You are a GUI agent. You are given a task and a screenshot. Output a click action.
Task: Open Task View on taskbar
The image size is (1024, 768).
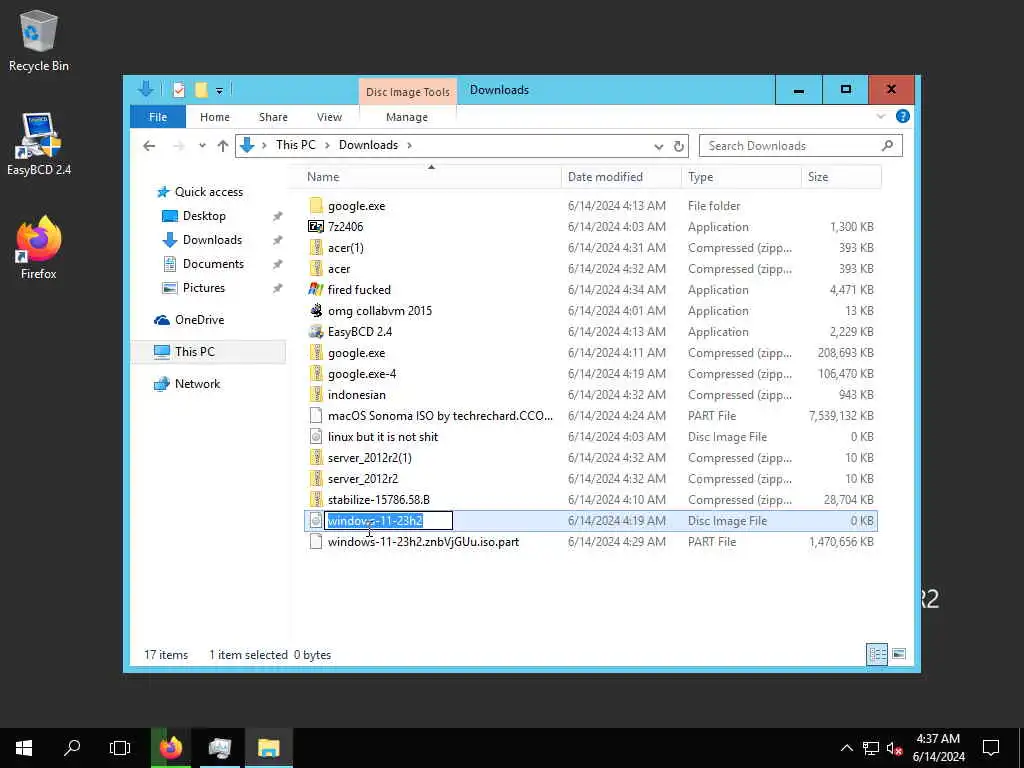click(x=120, y=748)
